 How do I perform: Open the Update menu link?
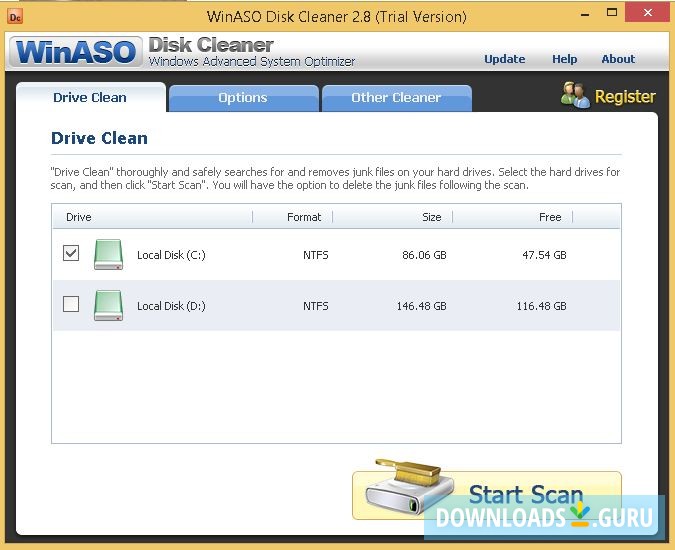coord(505,59)
